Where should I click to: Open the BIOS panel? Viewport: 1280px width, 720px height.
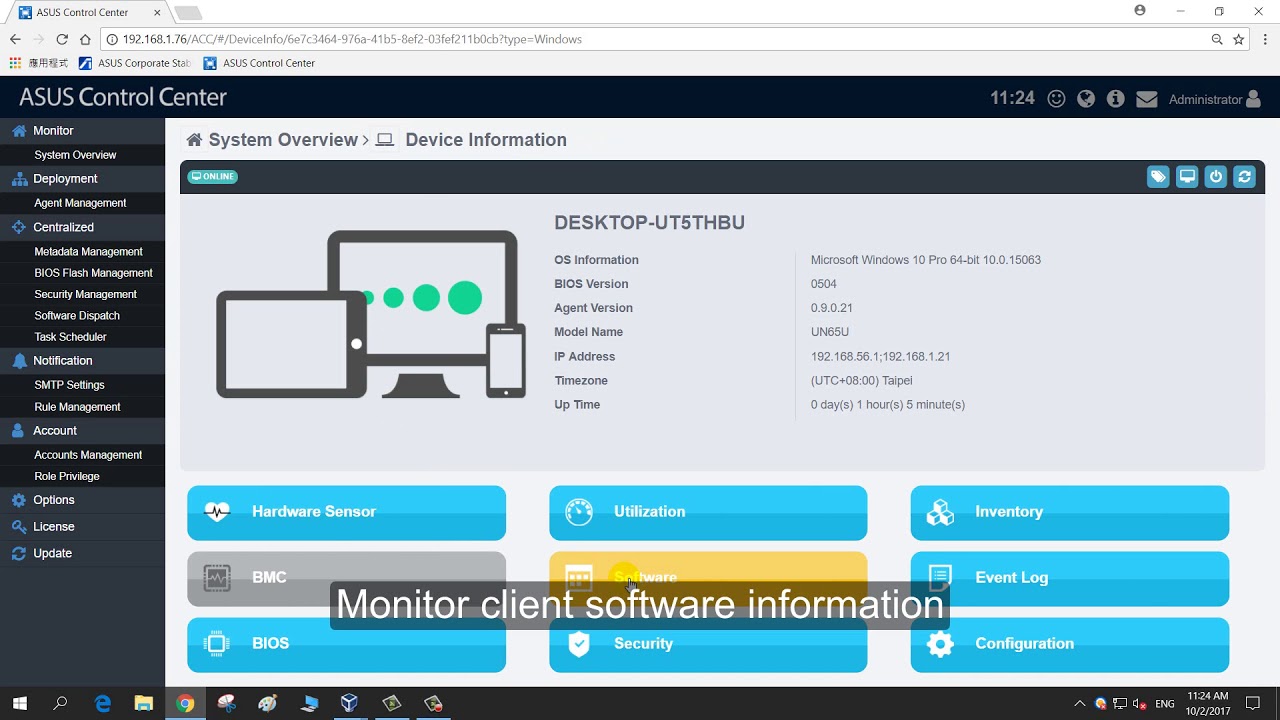coord(346,644)
